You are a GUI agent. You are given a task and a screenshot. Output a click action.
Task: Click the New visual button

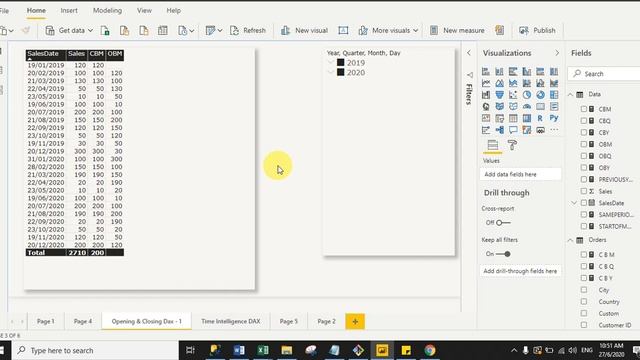pyautogui.click(x=304, y=31)
